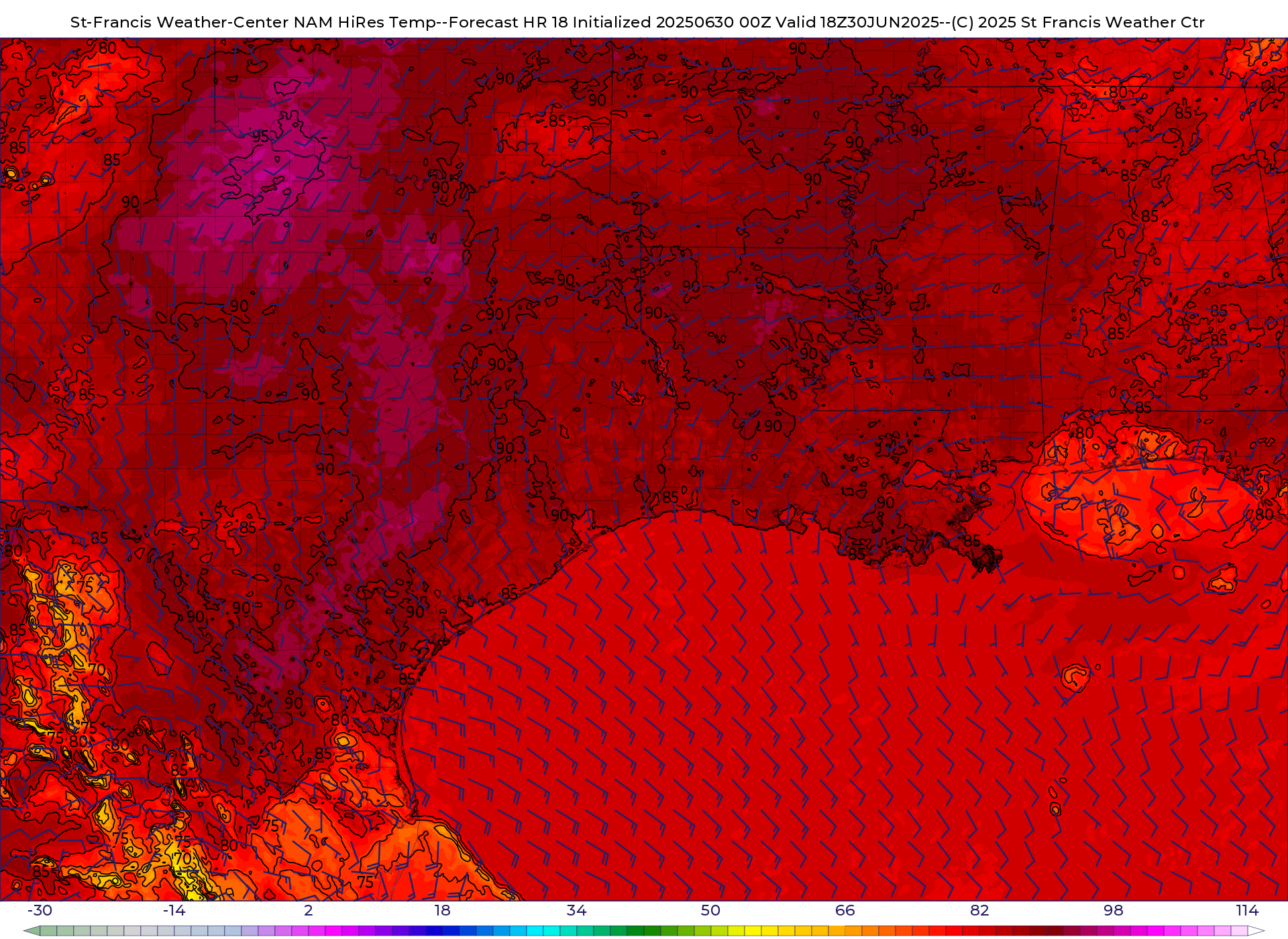Click 'St-Francis Weather-Center' at the title start
Image resolution: width=1288 pixels, height=939 pixels.
pyautogui.click(x=180, y=22)
